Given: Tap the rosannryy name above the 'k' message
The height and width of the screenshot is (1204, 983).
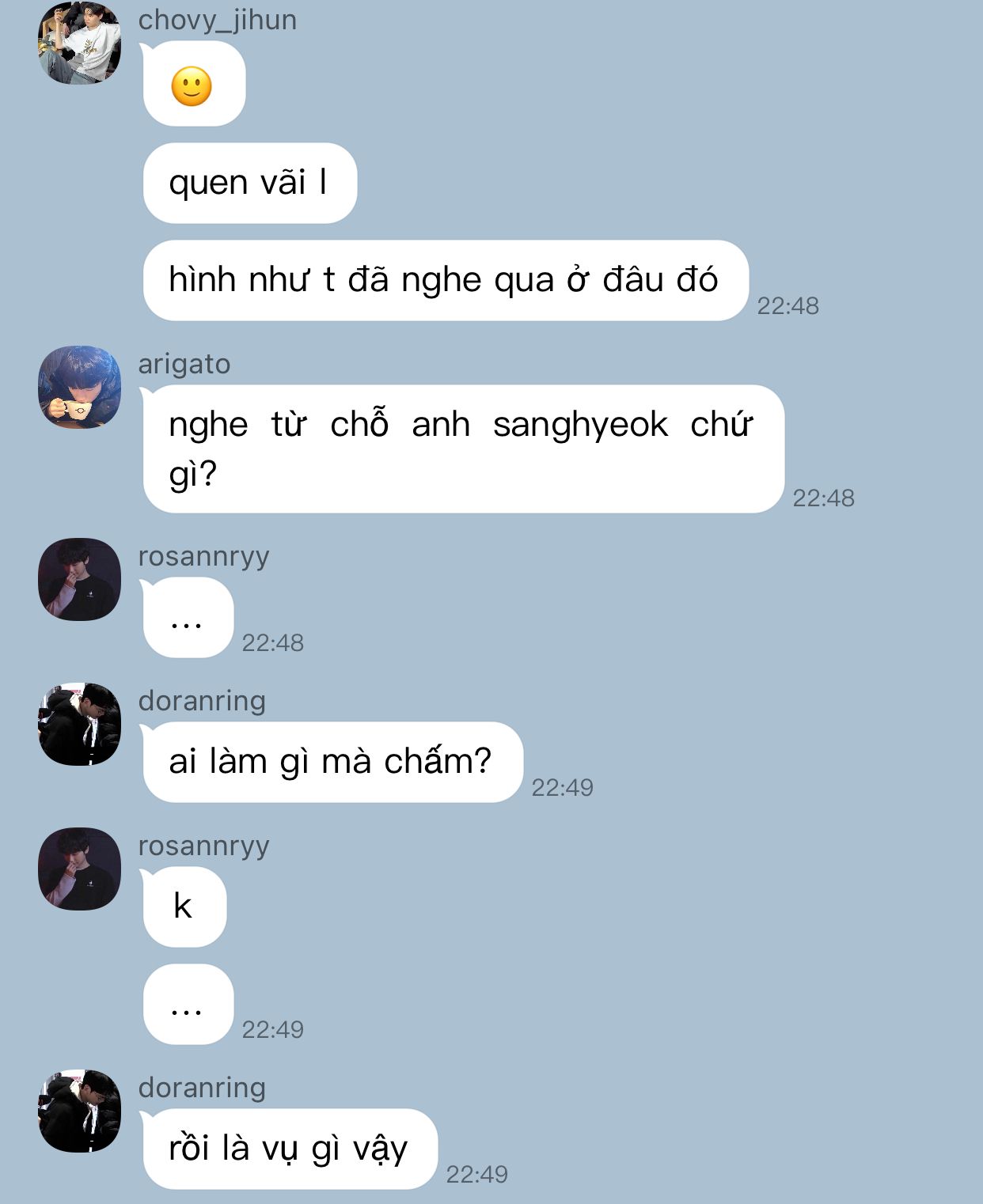Looking at the screenshot, I should pos(204,846).
